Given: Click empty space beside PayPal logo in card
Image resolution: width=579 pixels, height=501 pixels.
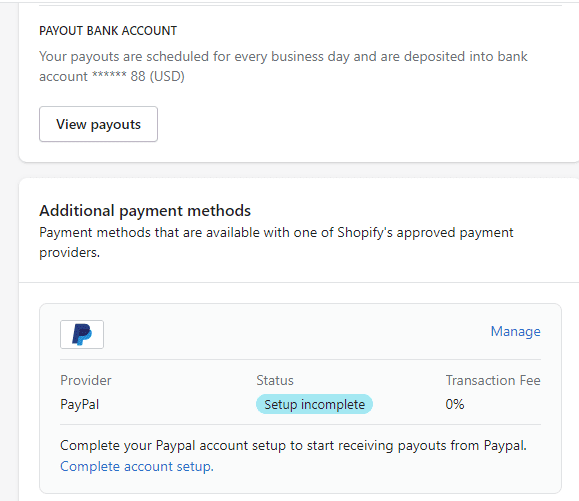Looking at the screenshot, I should coord(295,334).
